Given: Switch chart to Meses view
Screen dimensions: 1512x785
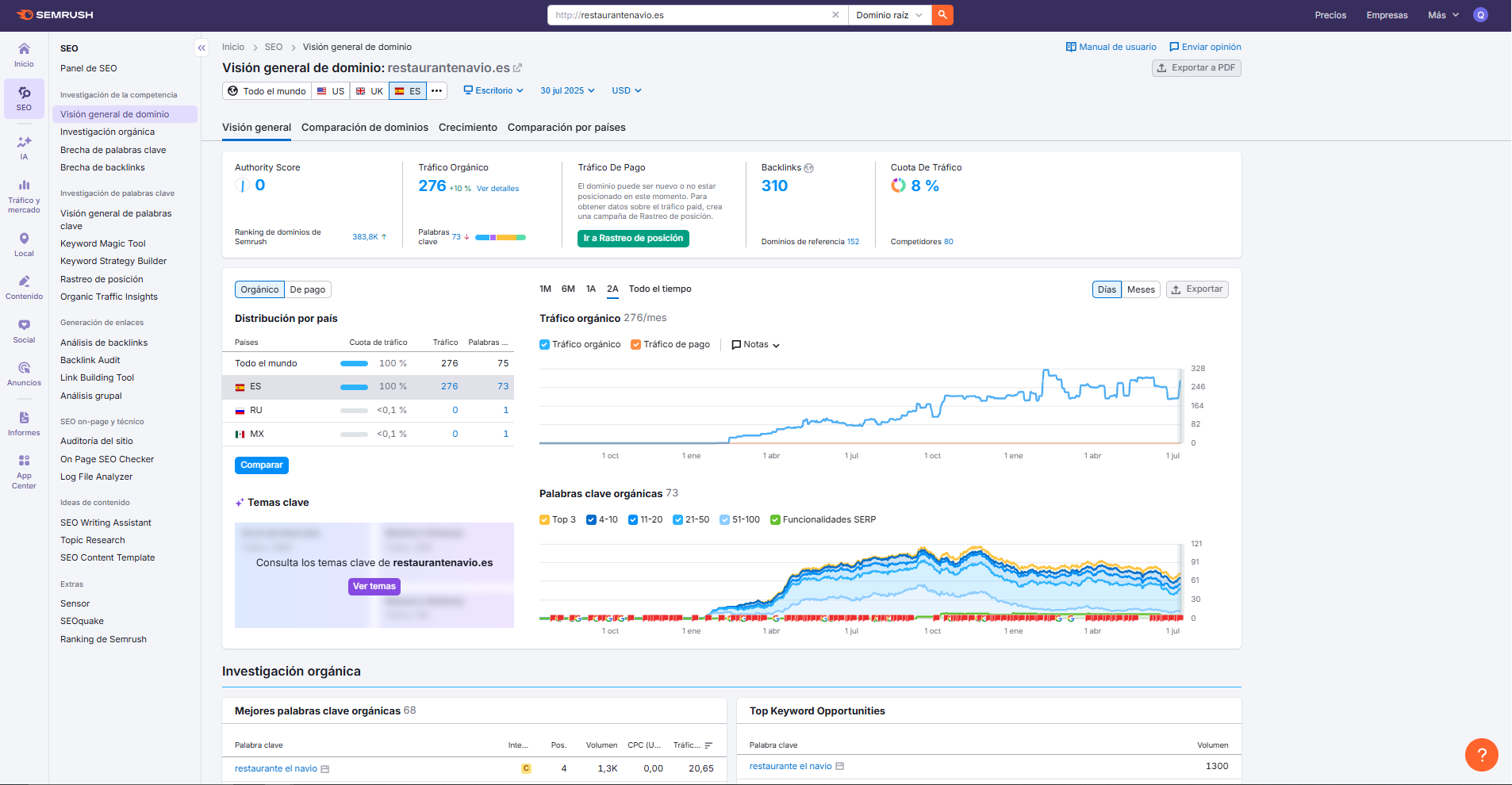Looking at the screenshot, I should 1141,289.
